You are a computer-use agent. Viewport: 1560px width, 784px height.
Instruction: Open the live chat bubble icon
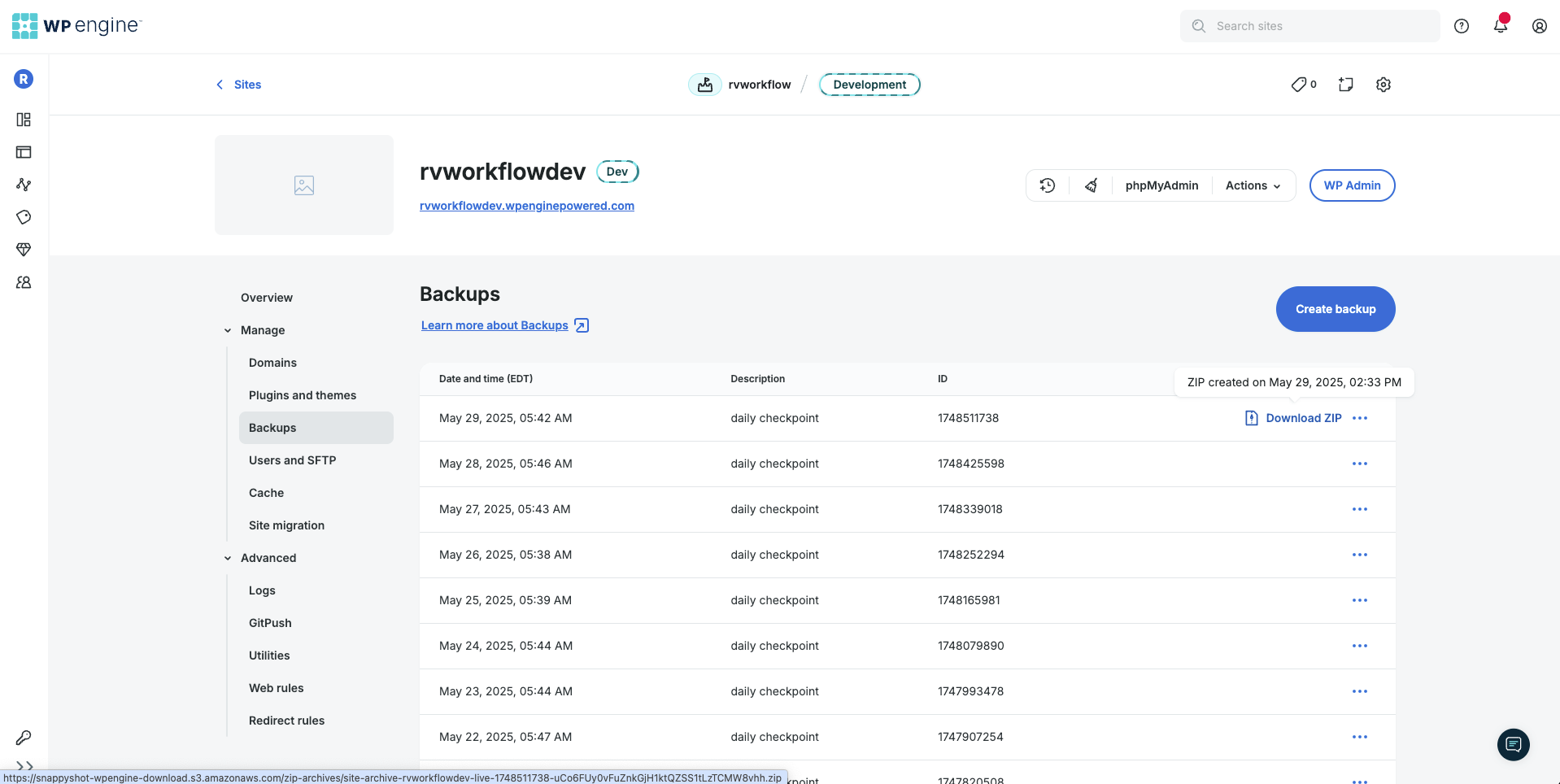click(x=1514, y=744)
